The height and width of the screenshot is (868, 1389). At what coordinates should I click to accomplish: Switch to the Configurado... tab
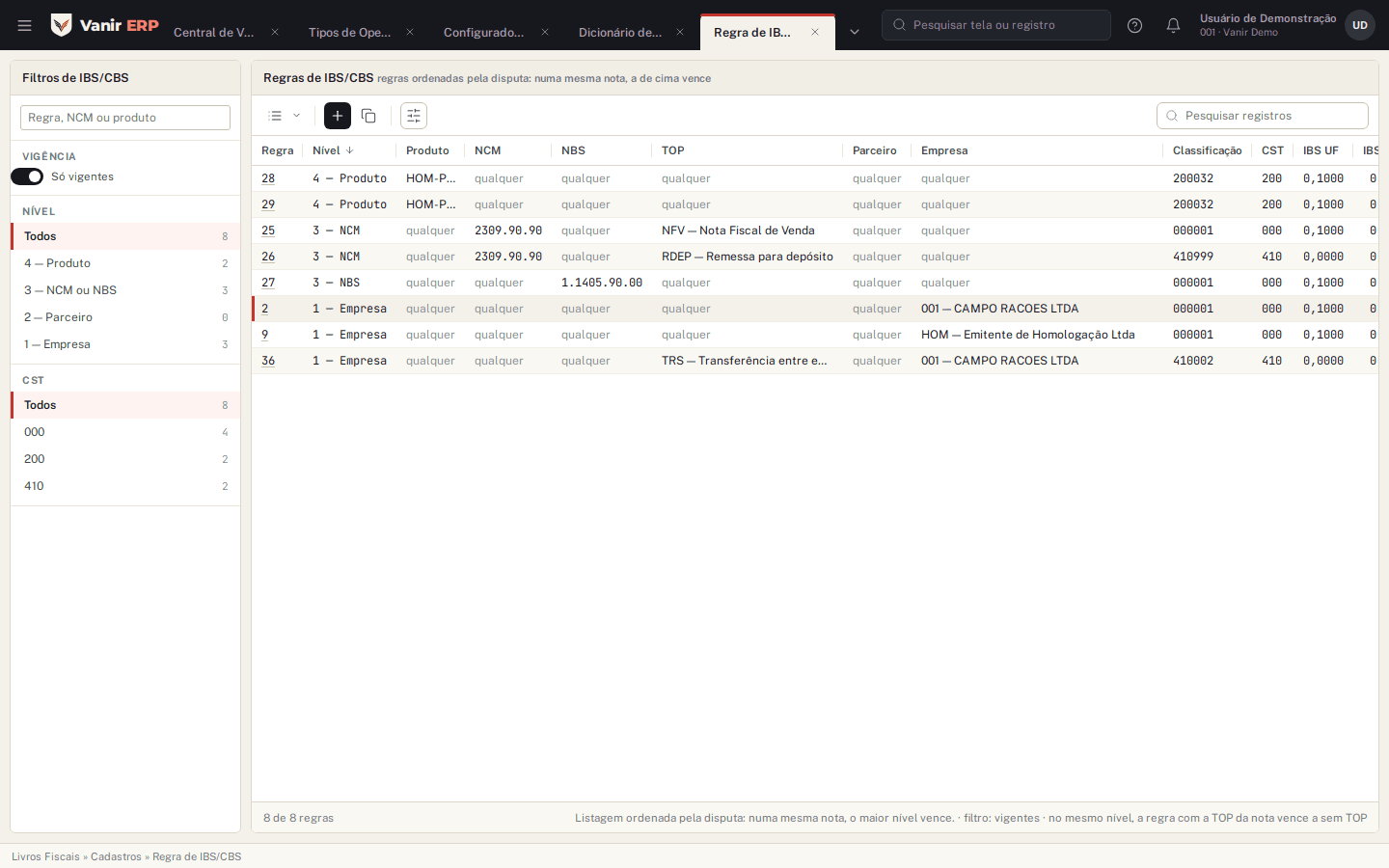pos(484,32)
